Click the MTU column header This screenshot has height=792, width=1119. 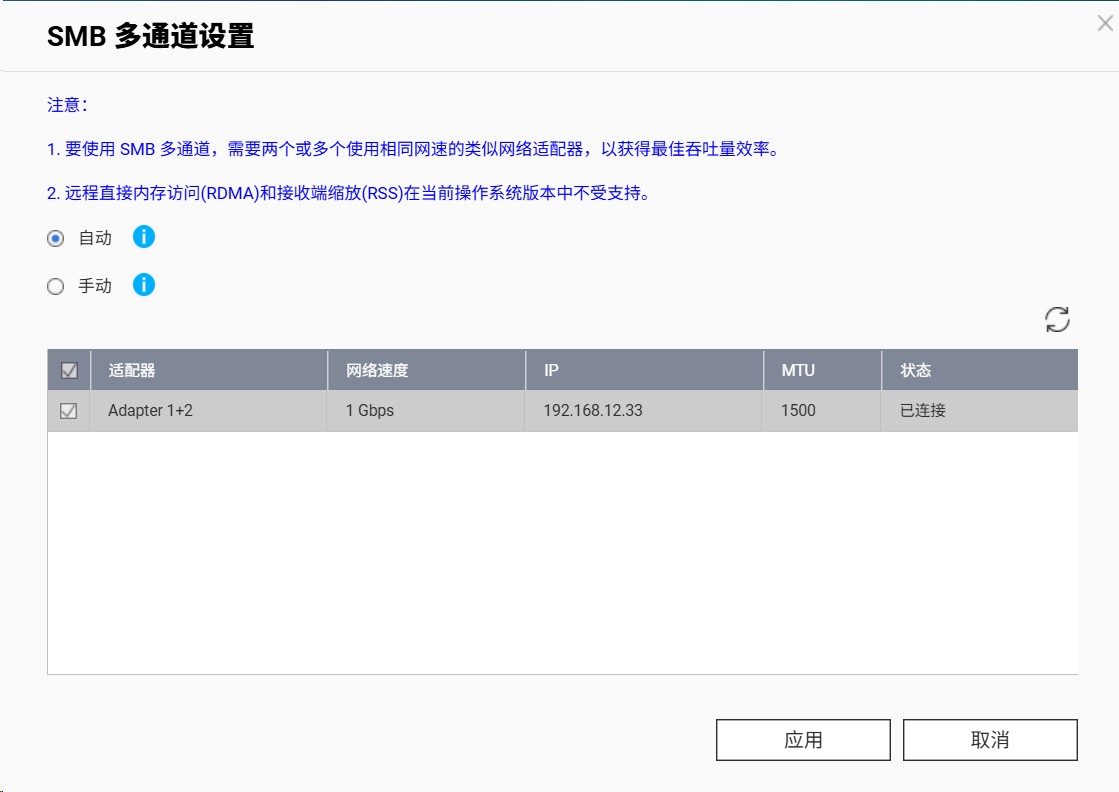[822, 370]
